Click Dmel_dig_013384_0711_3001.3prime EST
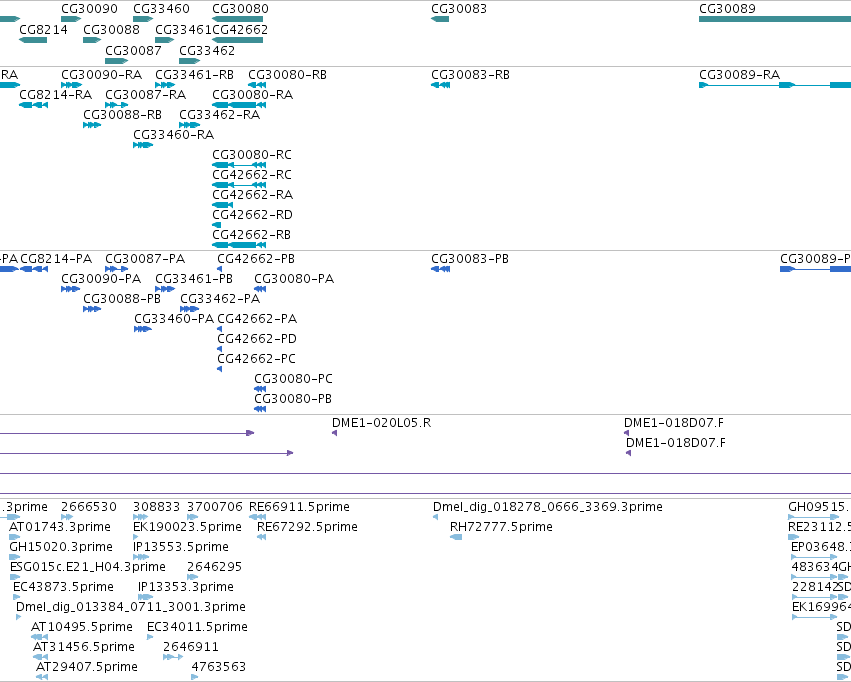The image size is (851, 682). (x=131, y=607)
